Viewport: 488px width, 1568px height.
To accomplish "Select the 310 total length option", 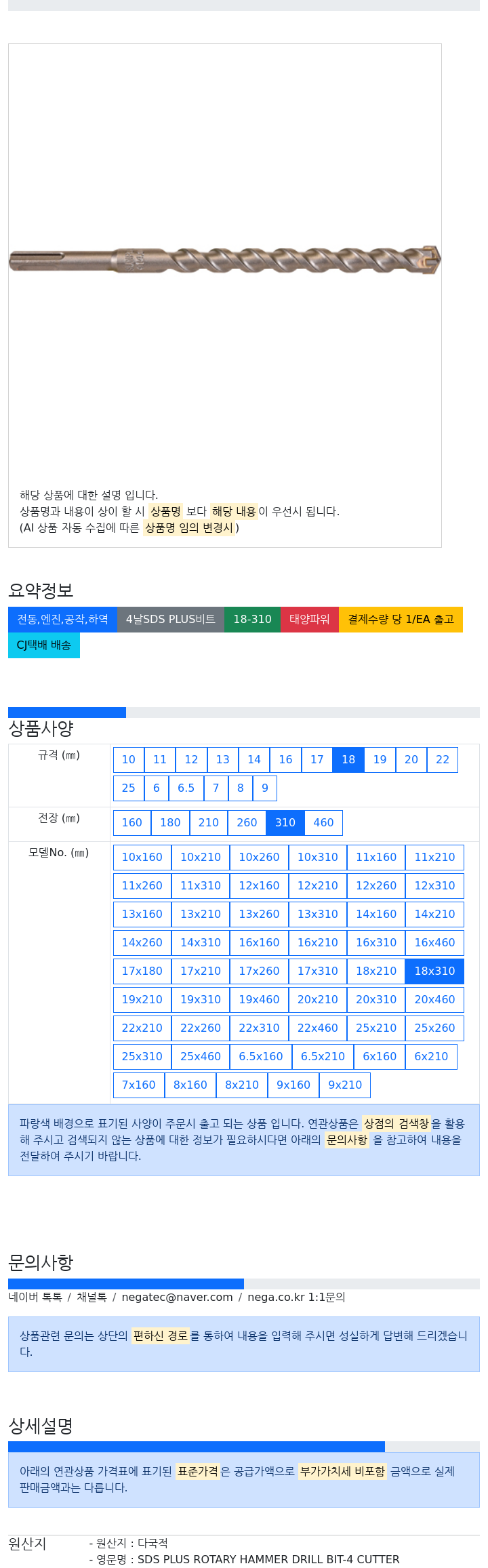I will pos(285,823).
